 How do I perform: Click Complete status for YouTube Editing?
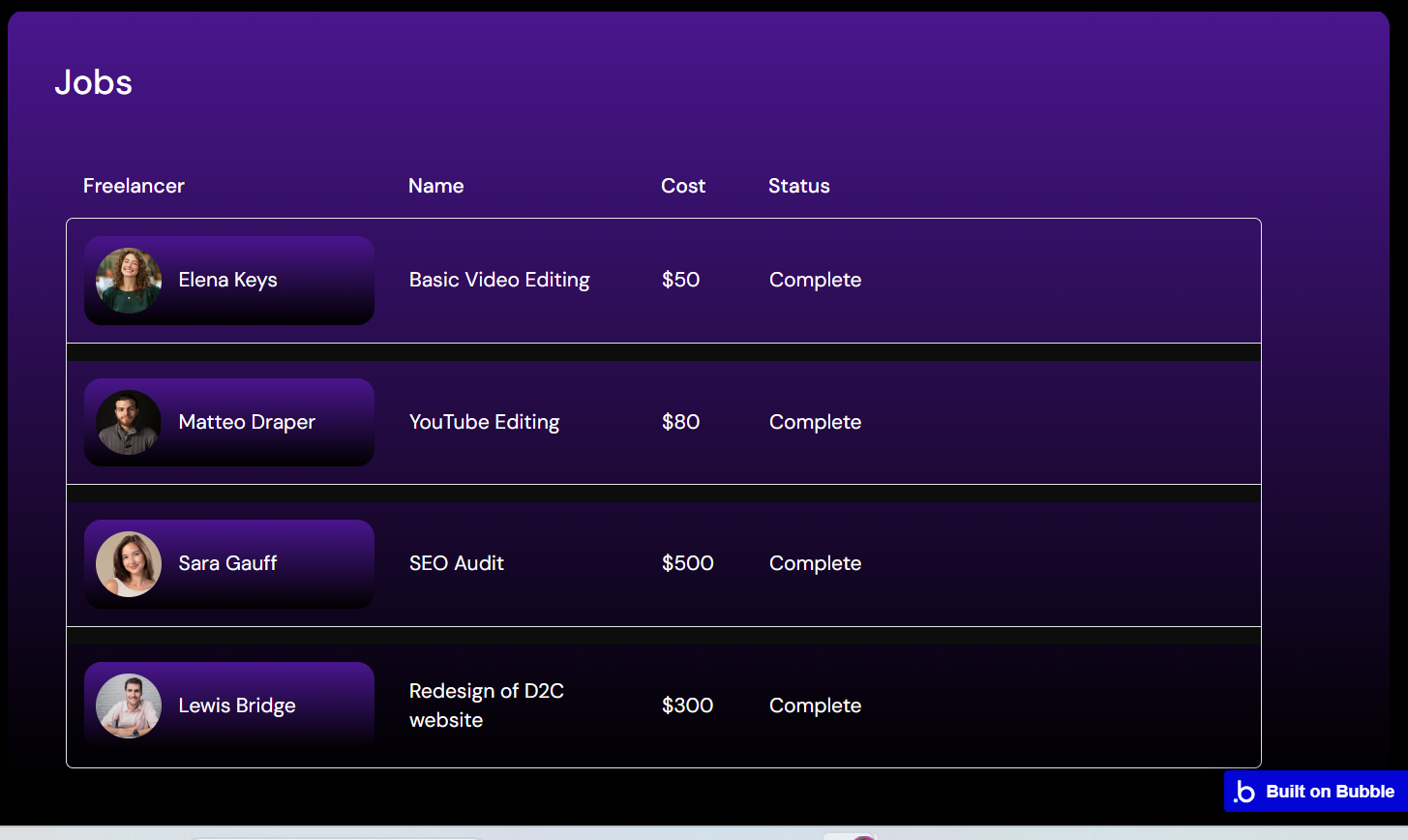click(815, 422)
